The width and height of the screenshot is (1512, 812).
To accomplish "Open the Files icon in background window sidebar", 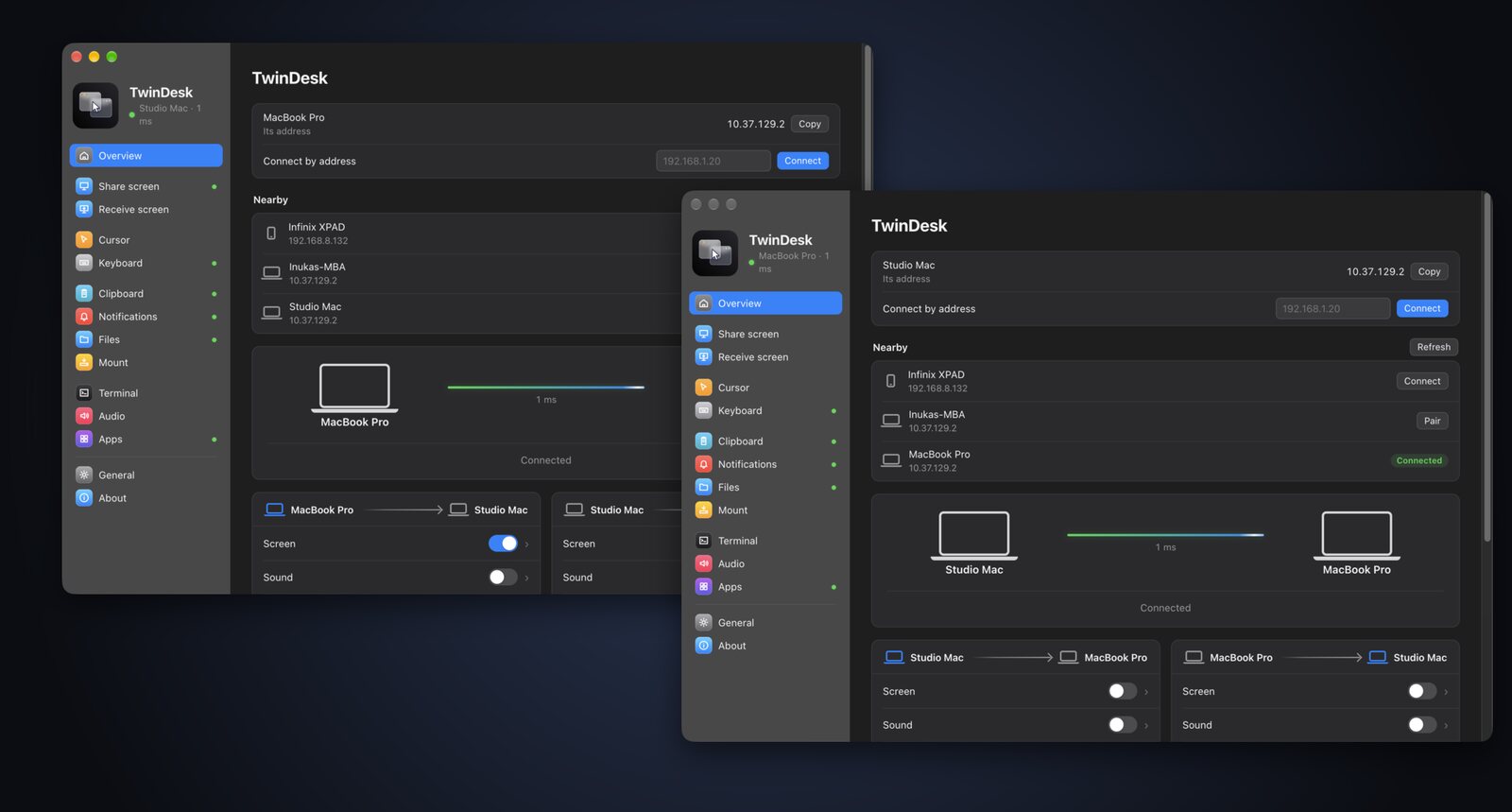I will [84, 339].
